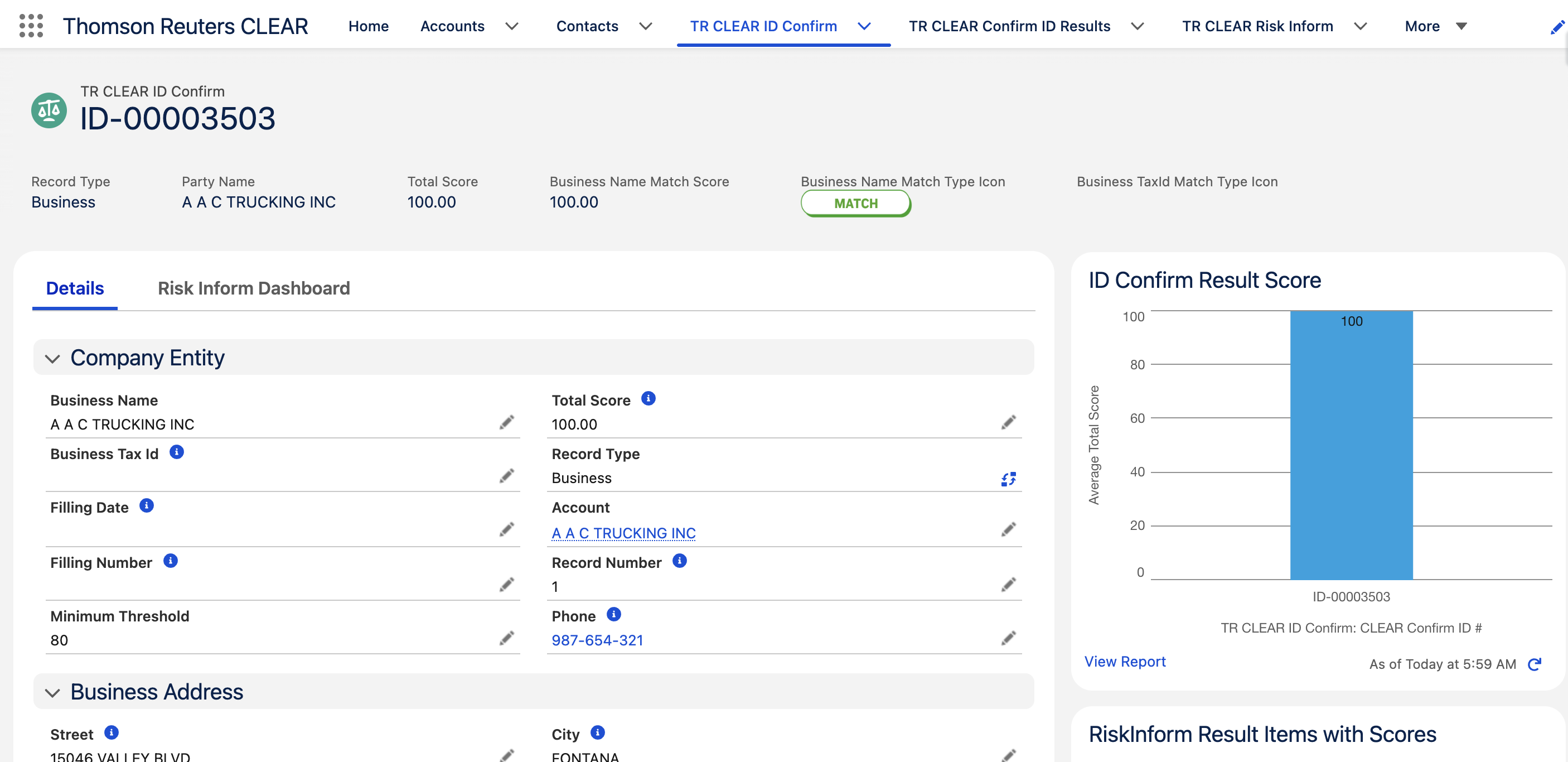Edit the Filling Date field pencil
Screen dimensions: 1568x762
pos(506,530)
